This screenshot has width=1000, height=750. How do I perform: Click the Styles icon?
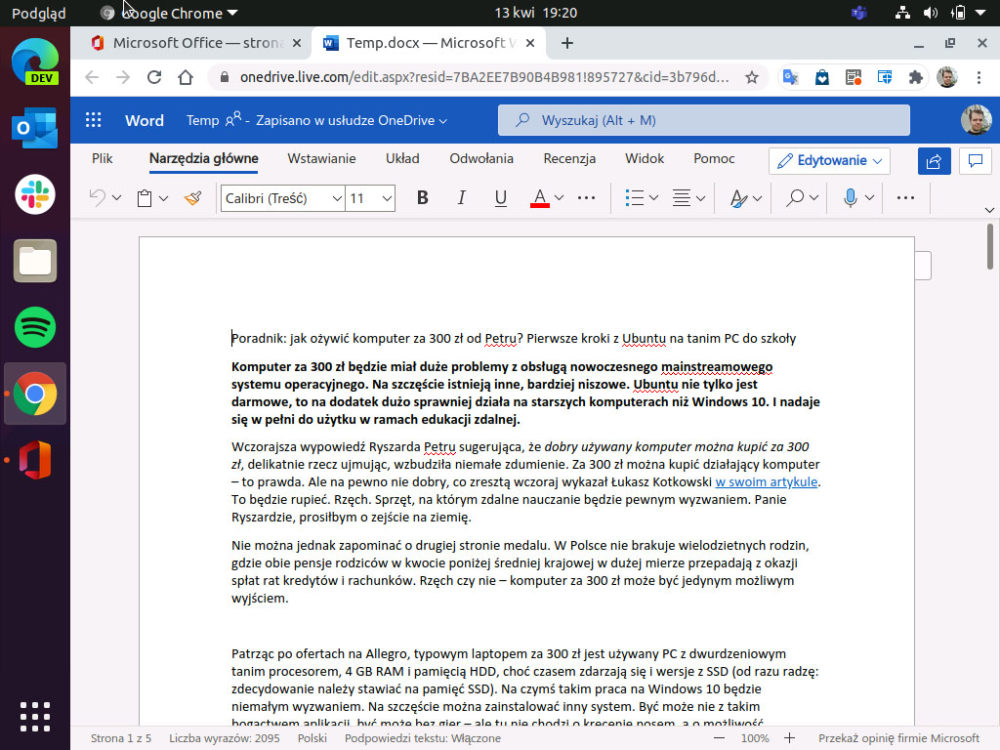click(x=739, y=198)
